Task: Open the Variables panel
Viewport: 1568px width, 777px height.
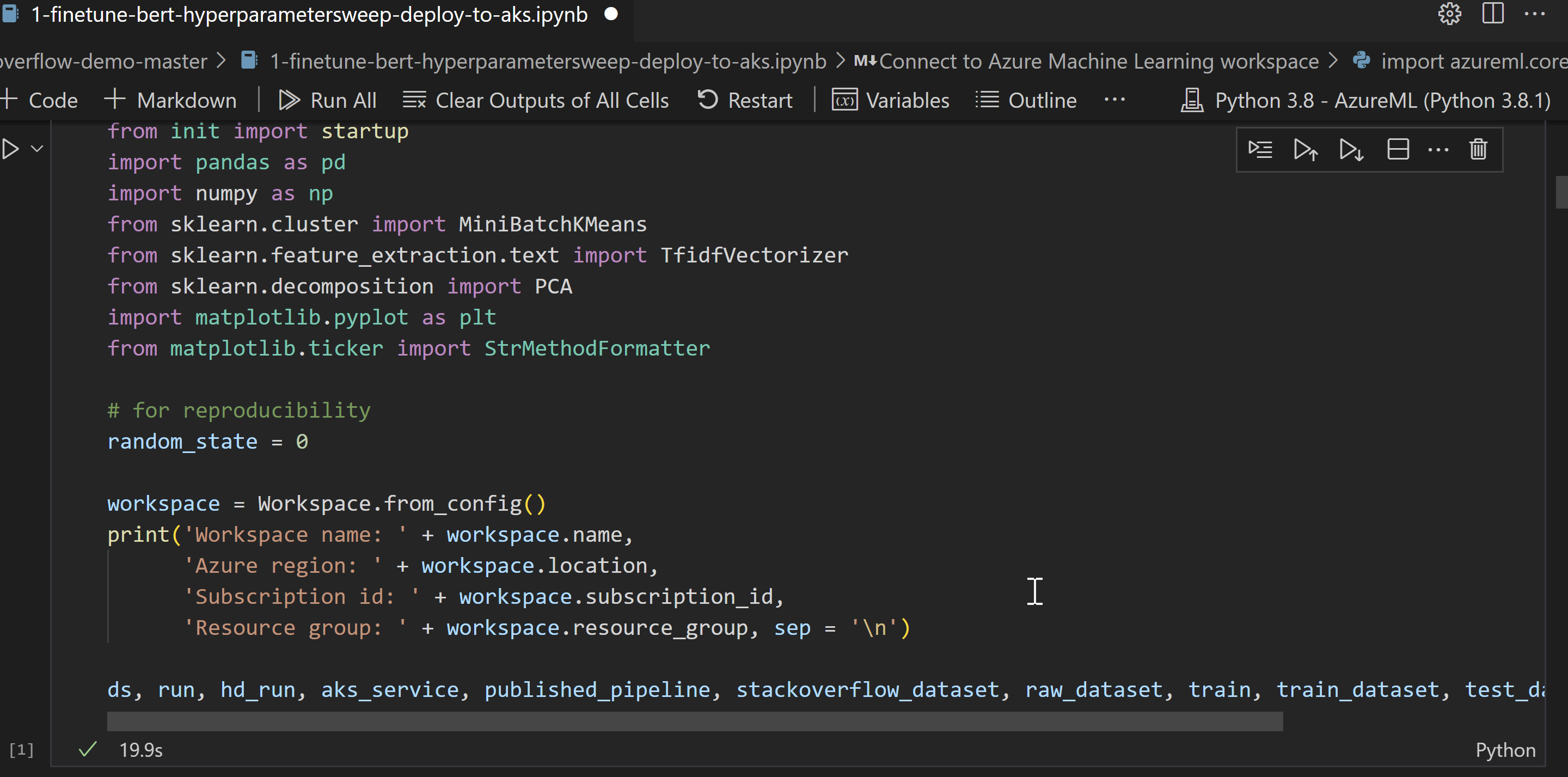Action: (x=891, y=100)
